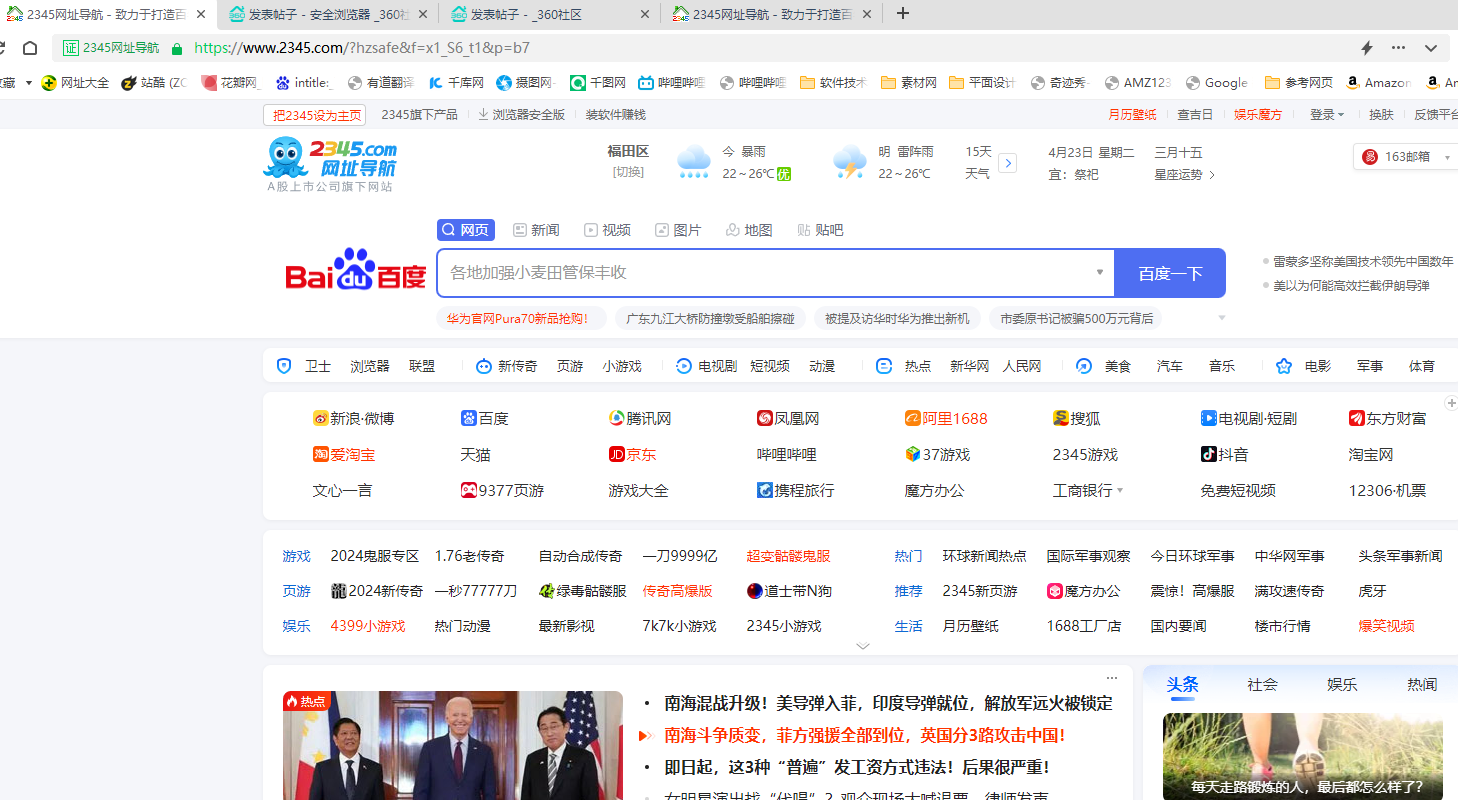Open the 登录 dropdown
The width and height of the screenshot is (1458, 800).
coord(1327,115)
